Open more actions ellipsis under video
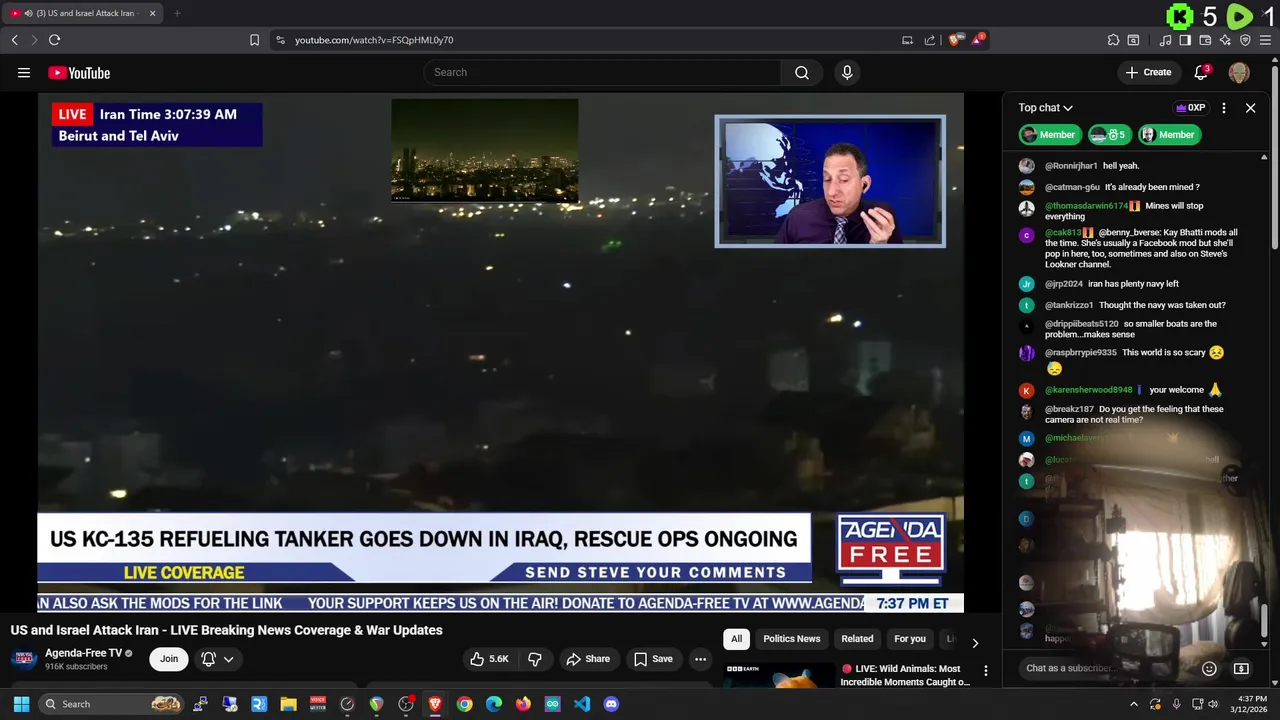Viewport: 1280px width, 720px height. (x=700, y=659)
